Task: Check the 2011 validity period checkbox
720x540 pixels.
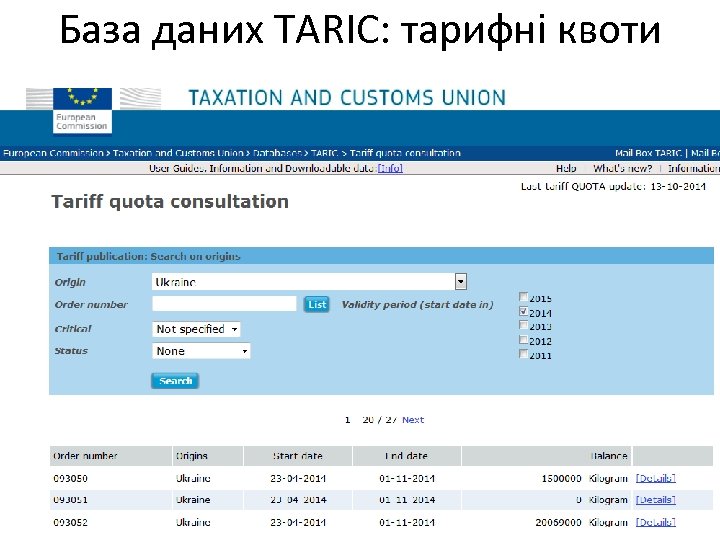Action: 523,354
